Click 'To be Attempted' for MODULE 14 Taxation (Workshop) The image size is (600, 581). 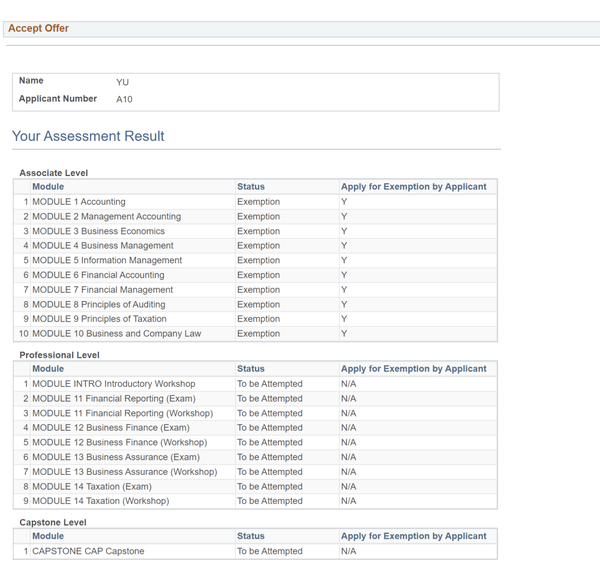point(269,501)
